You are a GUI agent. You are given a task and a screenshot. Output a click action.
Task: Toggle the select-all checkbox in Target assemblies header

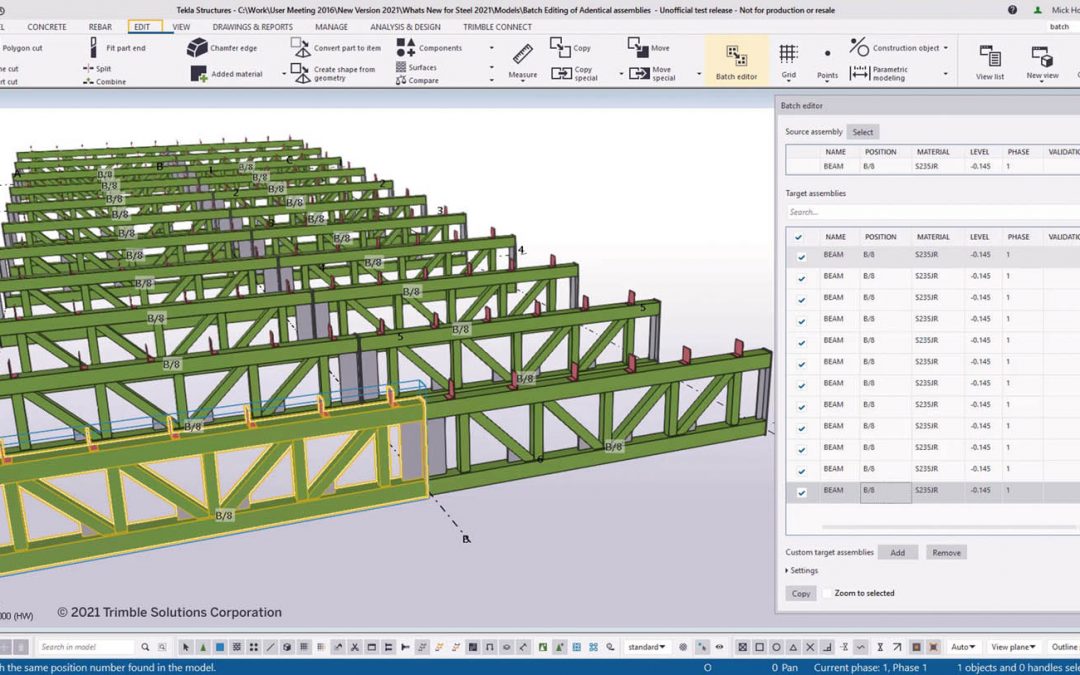799,237
